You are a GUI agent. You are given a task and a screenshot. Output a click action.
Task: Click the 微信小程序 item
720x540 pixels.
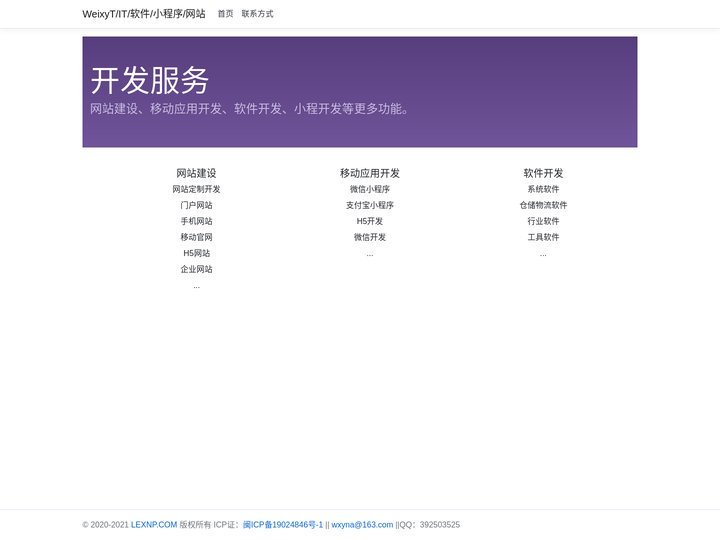[370, 189]
